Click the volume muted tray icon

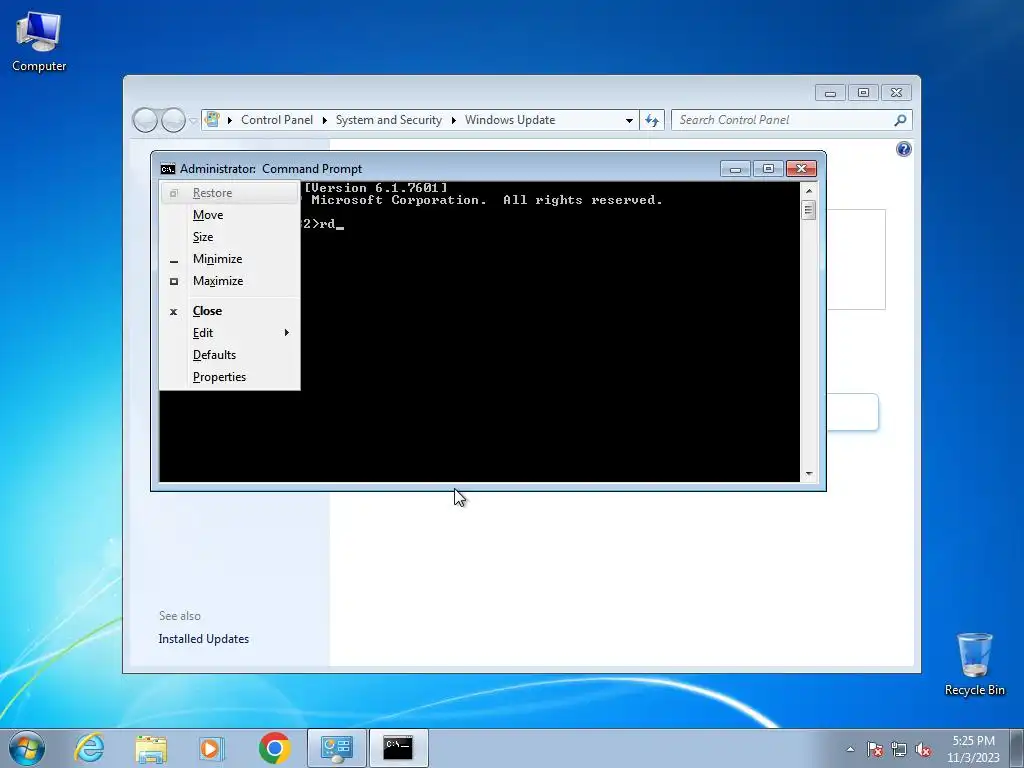pyautogui.click(x=923, y=749)
